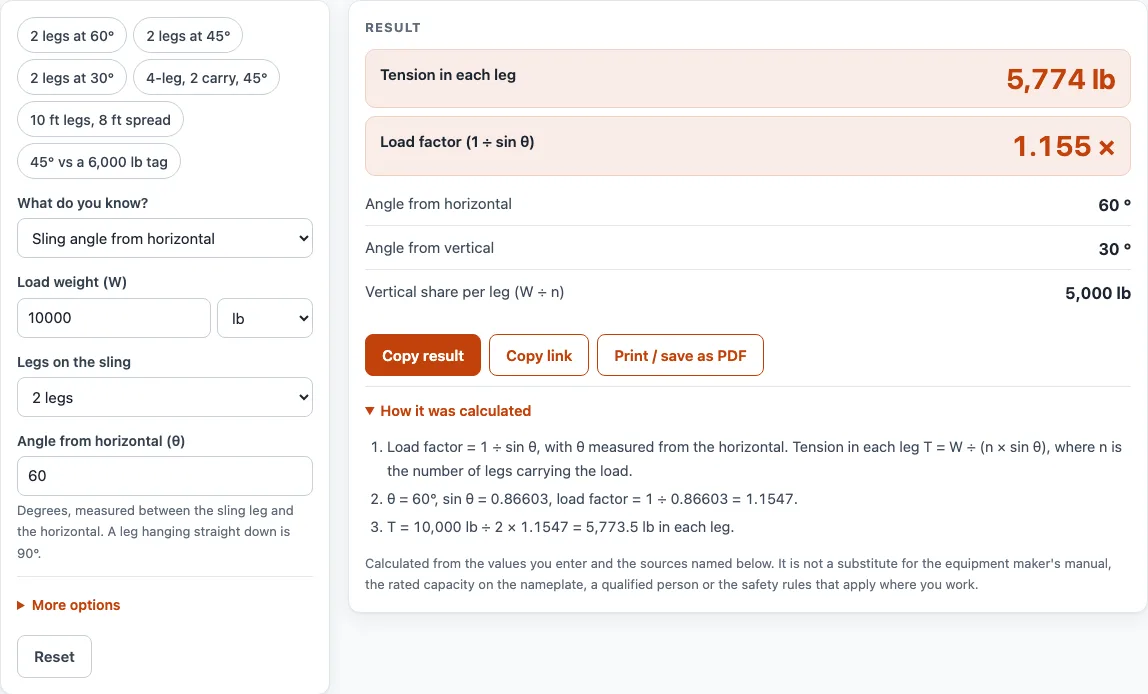1148x694 pixels.
Task: Open the weight unit lb dropdown
Action: [x=265, y=318]
